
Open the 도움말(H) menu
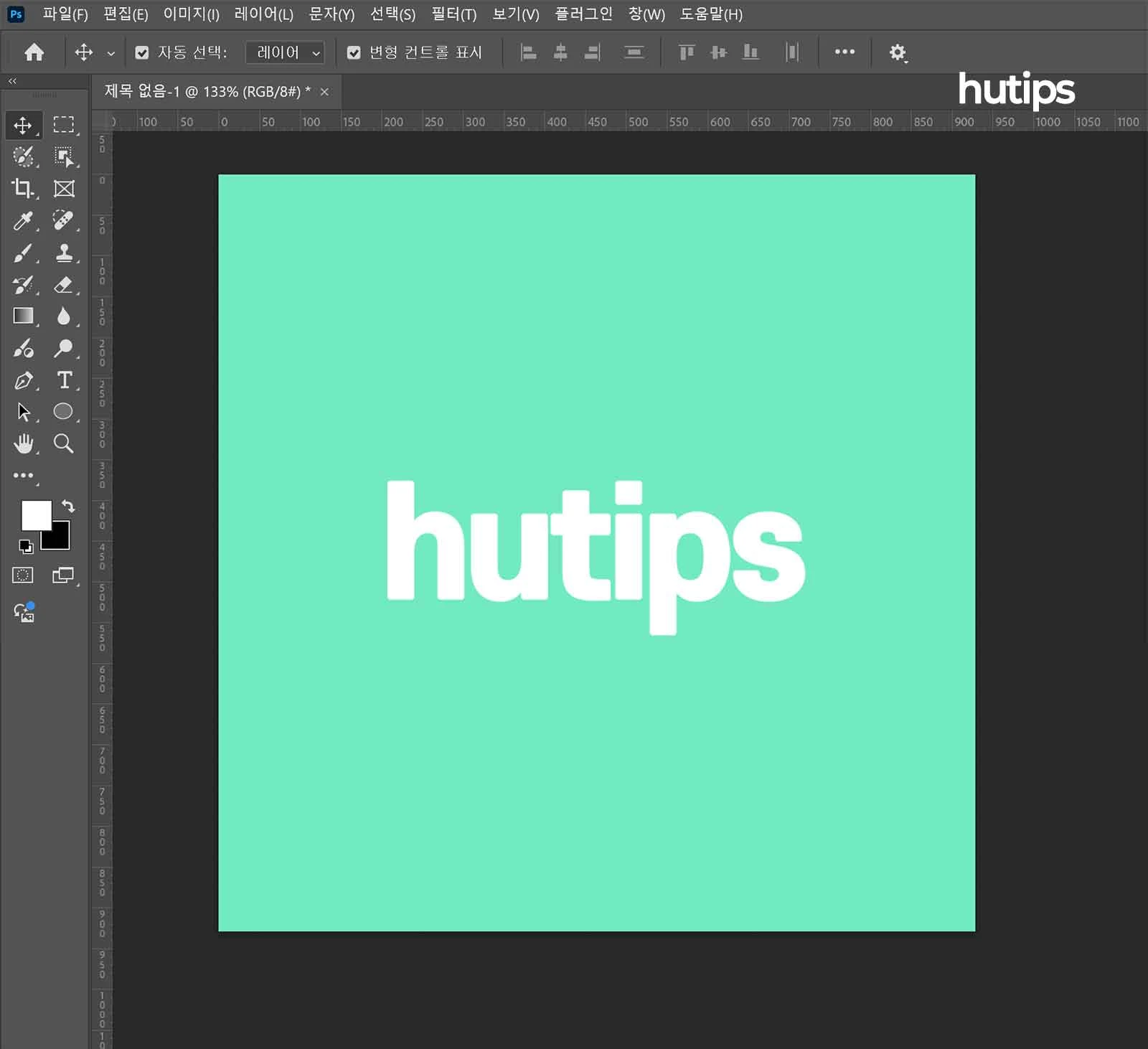711,14
